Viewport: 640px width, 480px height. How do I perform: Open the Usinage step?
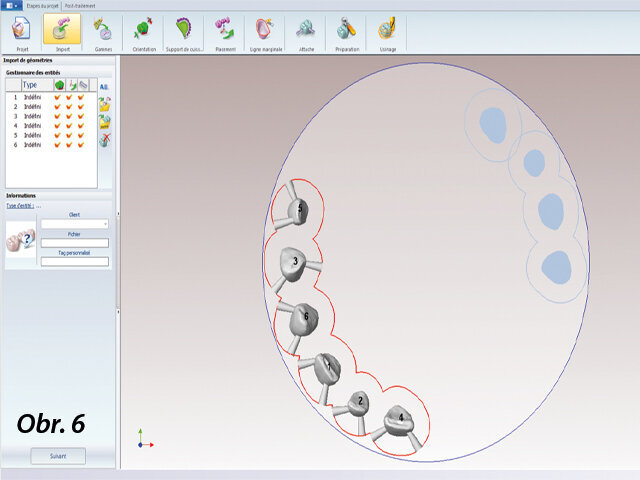pos(386,32)
